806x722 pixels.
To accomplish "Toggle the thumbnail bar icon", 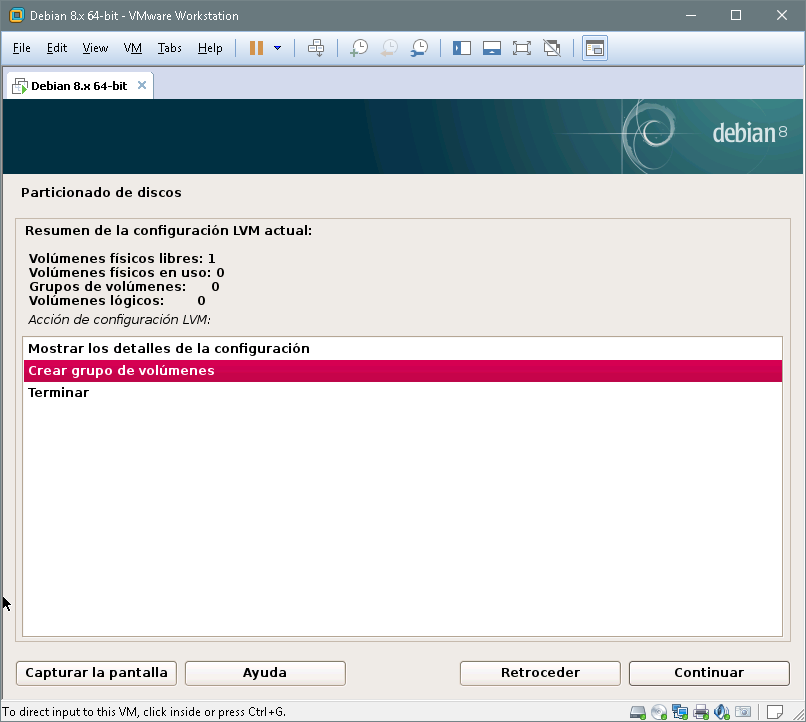I will pyautogui.click(x=491, y=48).
